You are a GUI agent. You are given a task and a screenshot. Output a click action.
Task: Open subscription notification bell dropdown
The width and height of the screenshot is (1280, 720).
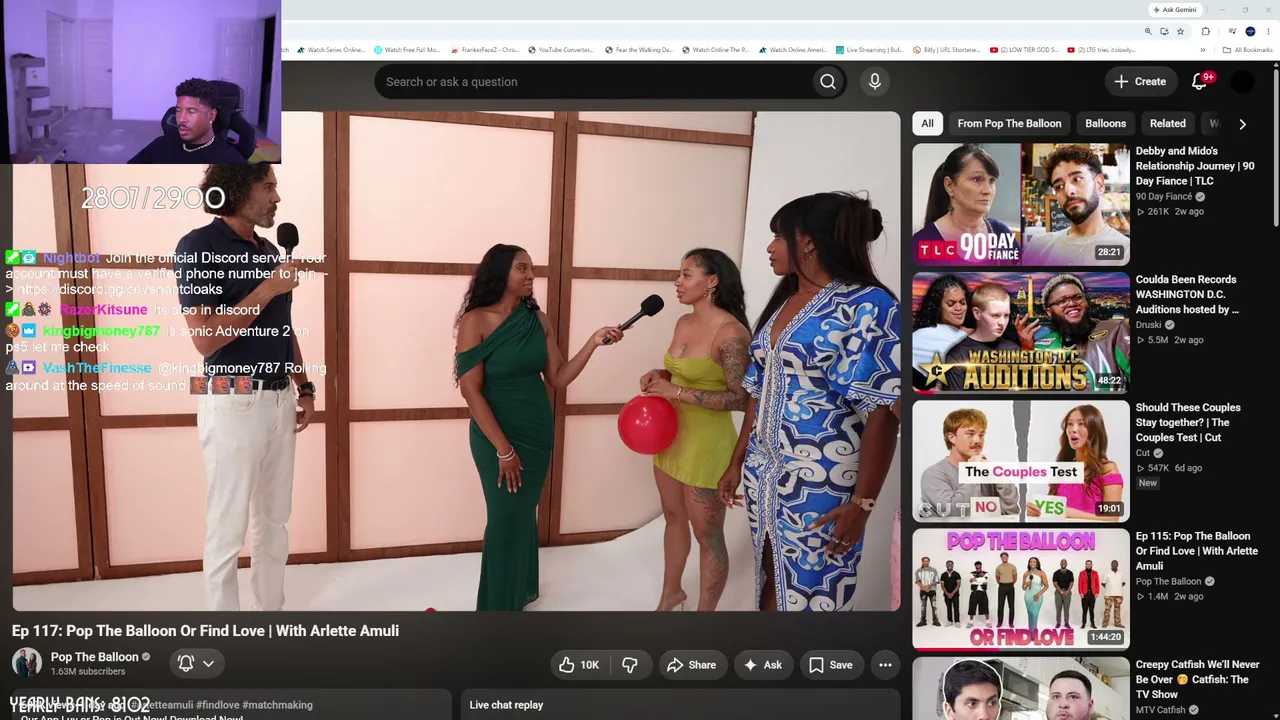(x=196, y=663)
